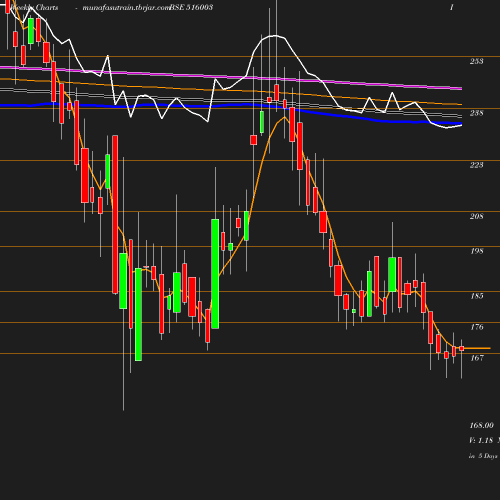Click the 'in 5 Days' label
This screenshot has height=500, width=500.
click(483, 456)
